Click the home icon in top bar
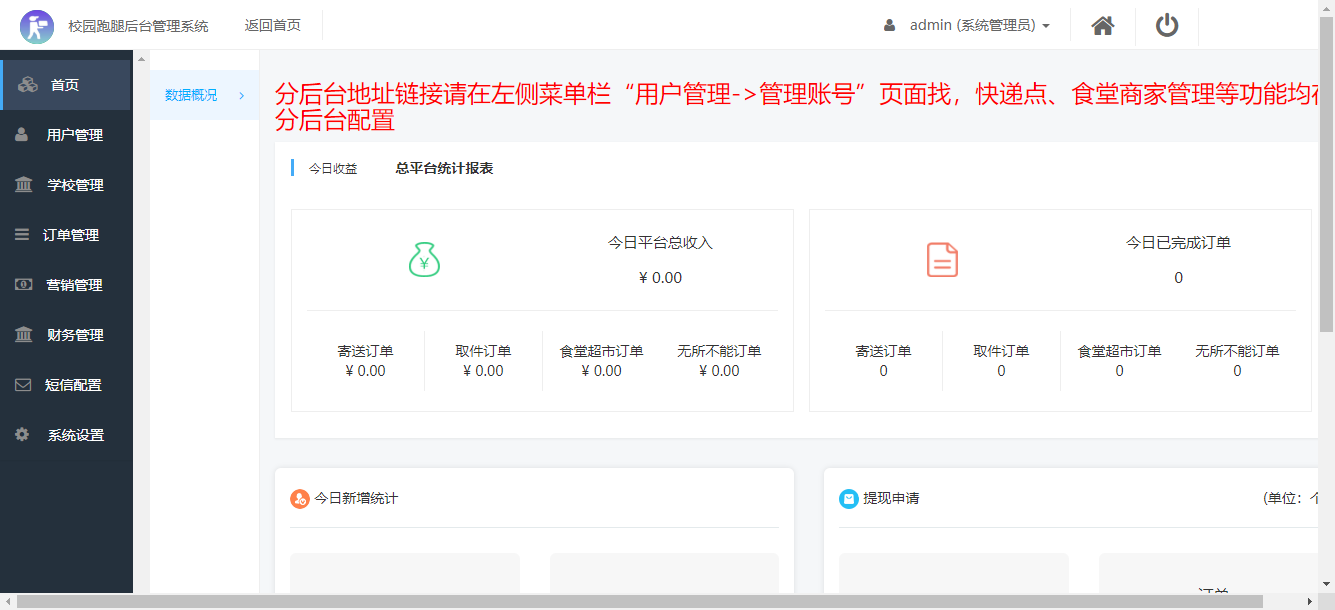Viewport: 1335px width, 610px height. tap(1102, 25)
